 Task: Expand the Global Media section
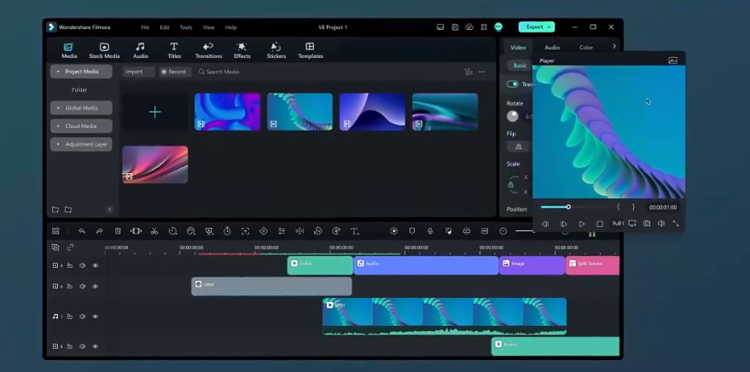pos(58,108)
